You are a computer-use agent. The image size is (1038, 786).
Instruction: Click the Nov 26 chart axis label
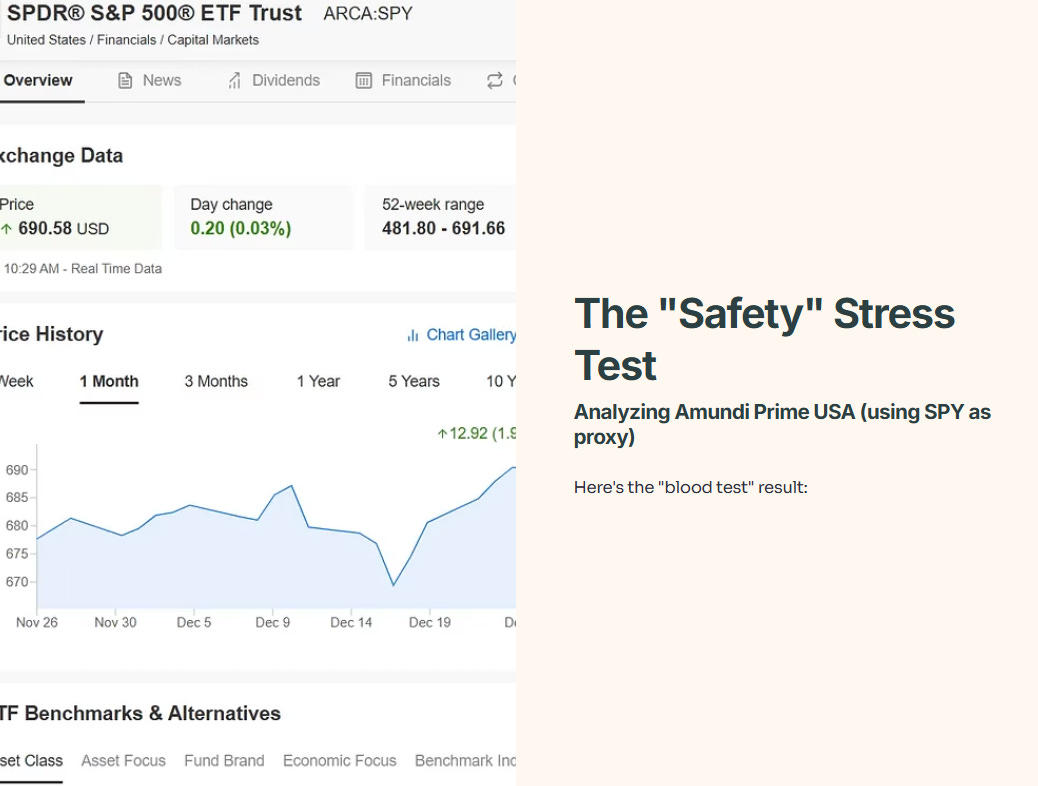coord(37,622)
